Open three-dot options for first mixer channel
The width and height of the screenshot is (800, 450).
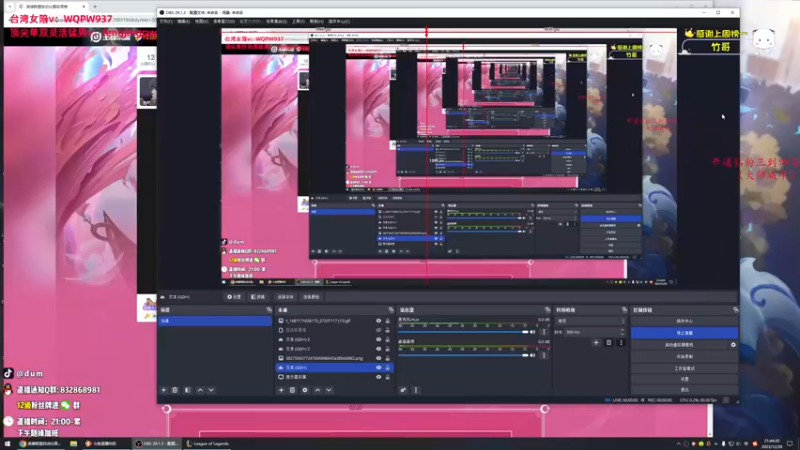pyautogui.click(x=544, y=332)
